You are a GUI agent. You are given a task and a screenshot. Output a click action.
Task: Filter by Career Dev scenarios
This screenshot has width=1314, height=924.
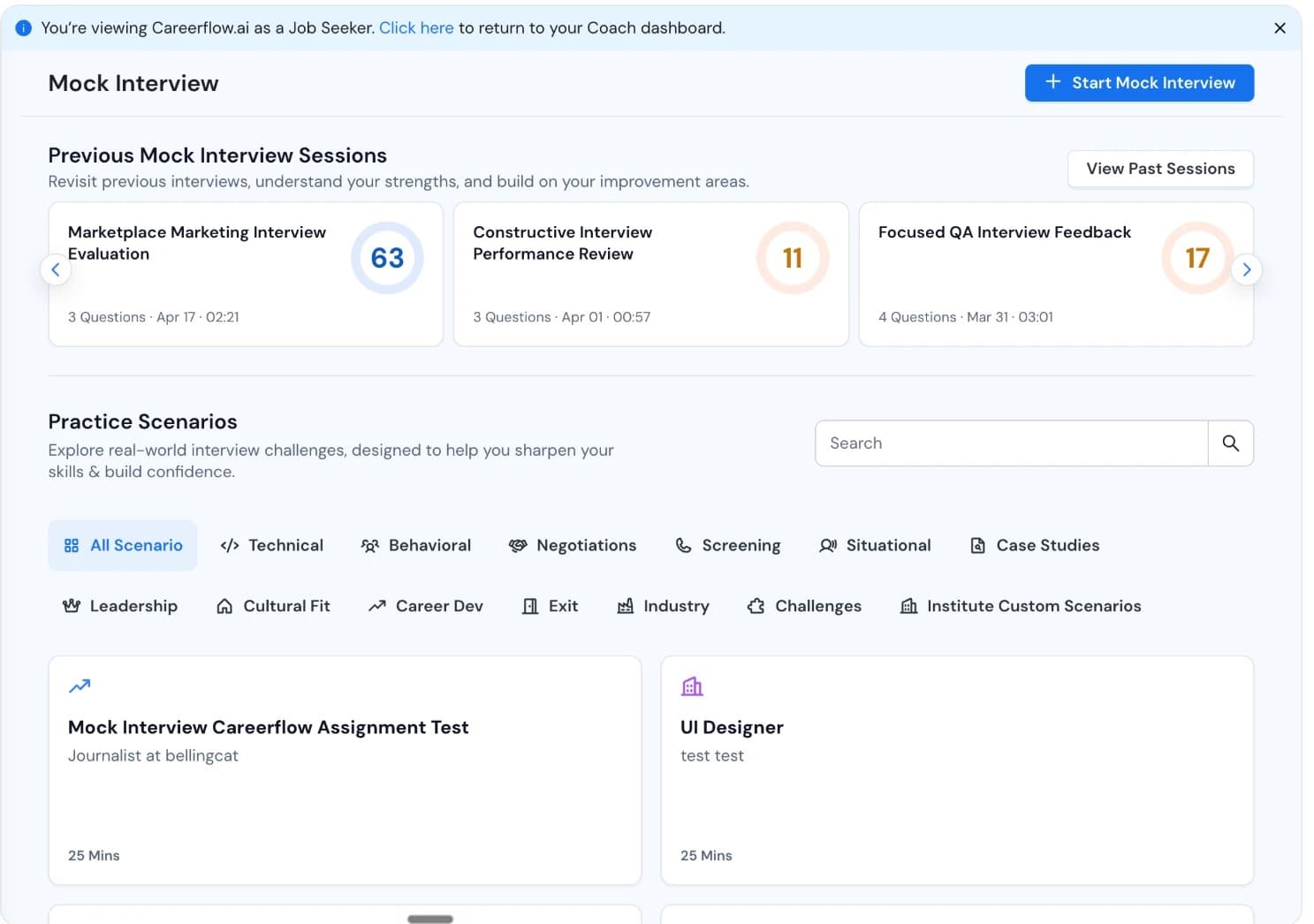(x=426, y=606)
